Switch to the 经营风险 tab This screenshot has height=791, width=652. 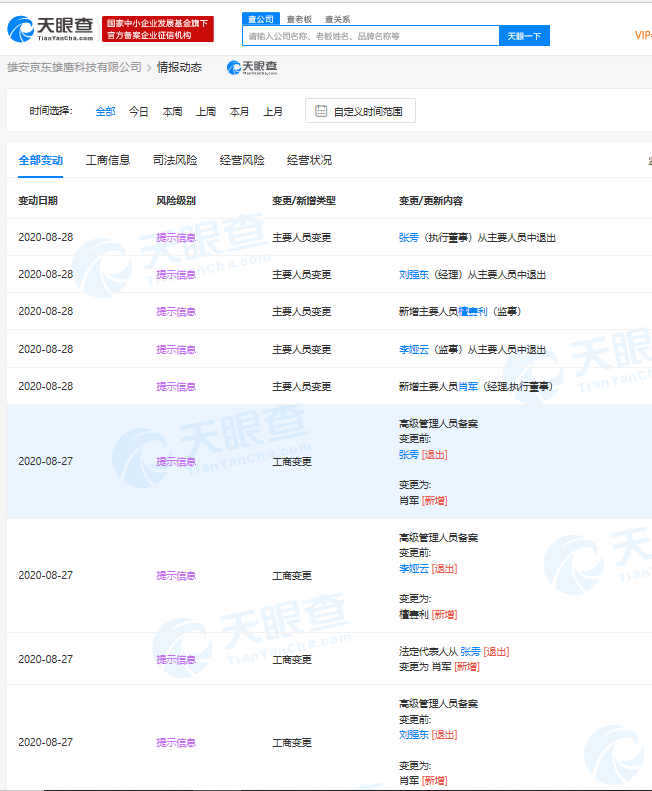click(242, 160)
